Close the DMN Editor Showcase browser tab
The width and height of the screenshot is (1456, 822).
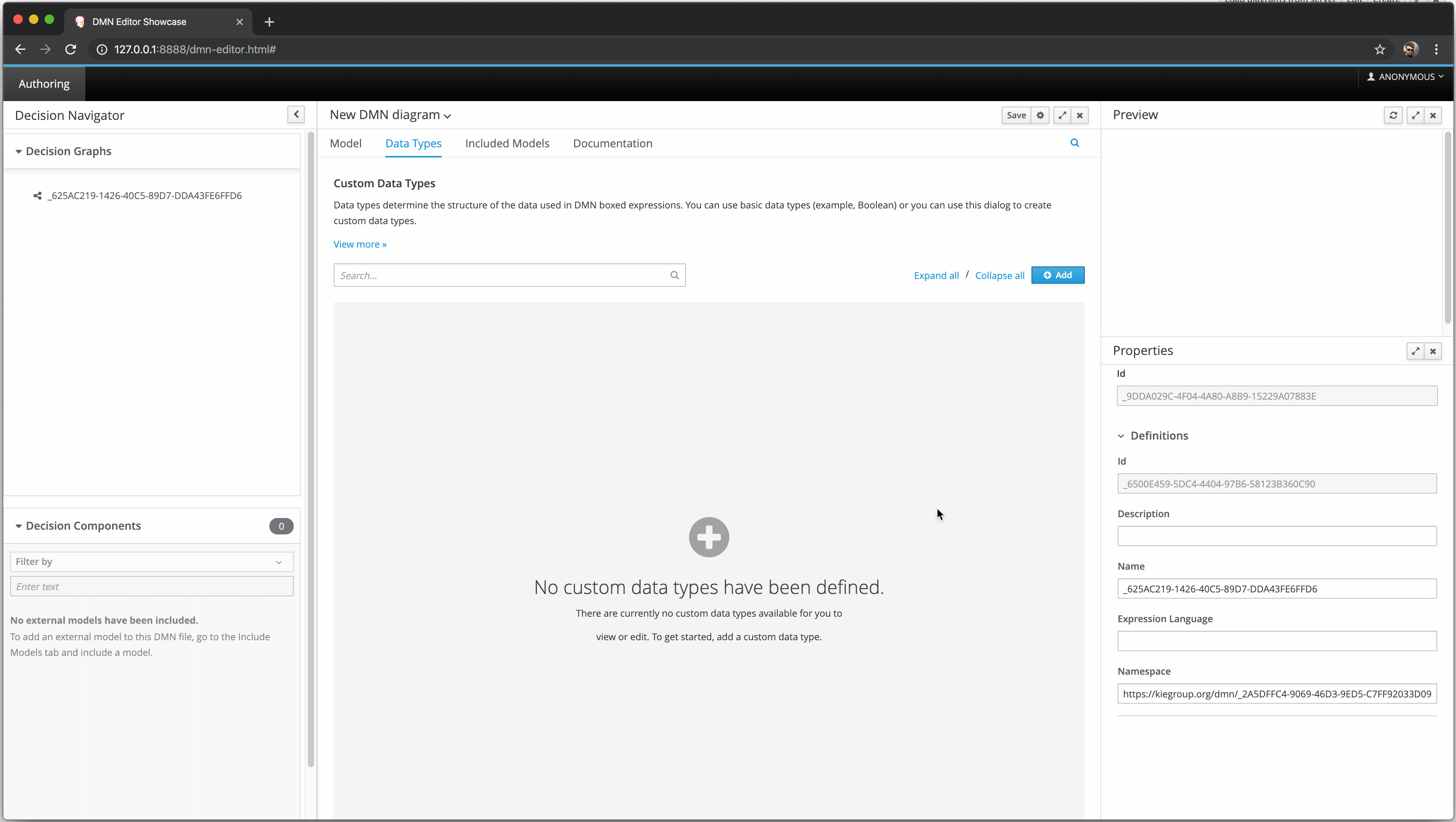click(240, 22)
